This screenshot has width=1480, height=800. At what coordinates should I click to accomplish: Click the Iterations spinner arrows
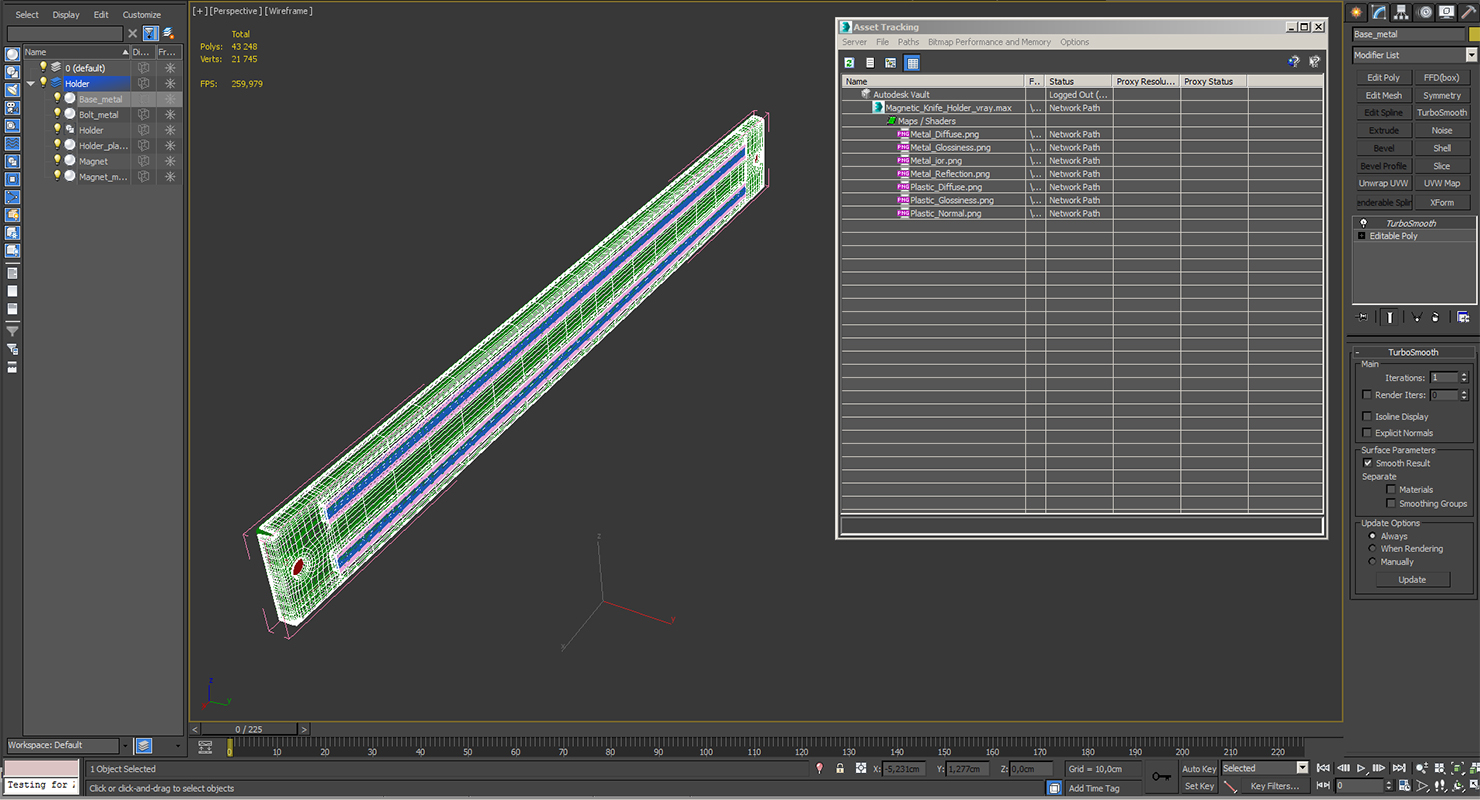click(x=1464, y=378)
